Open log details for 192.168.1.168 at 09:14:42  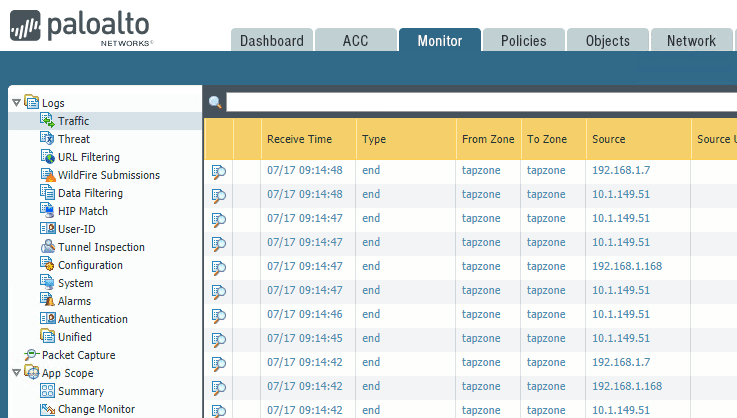[x=219, y=387]
